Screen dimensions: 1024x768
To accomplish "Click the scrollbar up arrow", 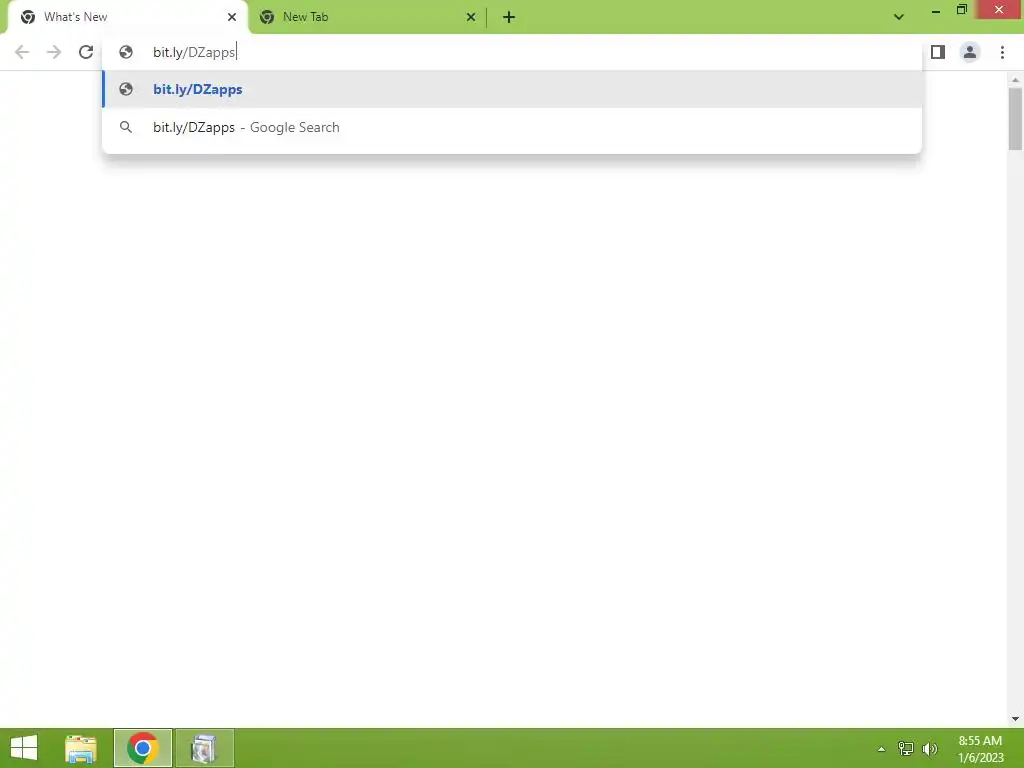I will point(1015,80).
